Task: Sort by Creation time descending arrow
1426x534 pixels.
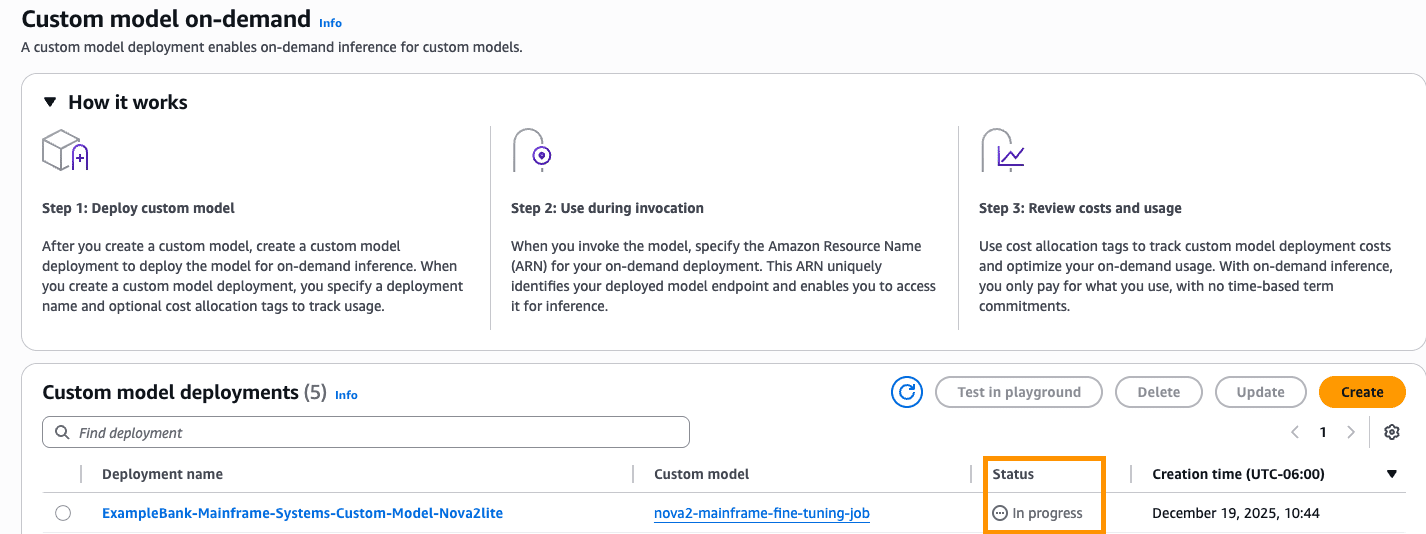Action: [1391, 474]
